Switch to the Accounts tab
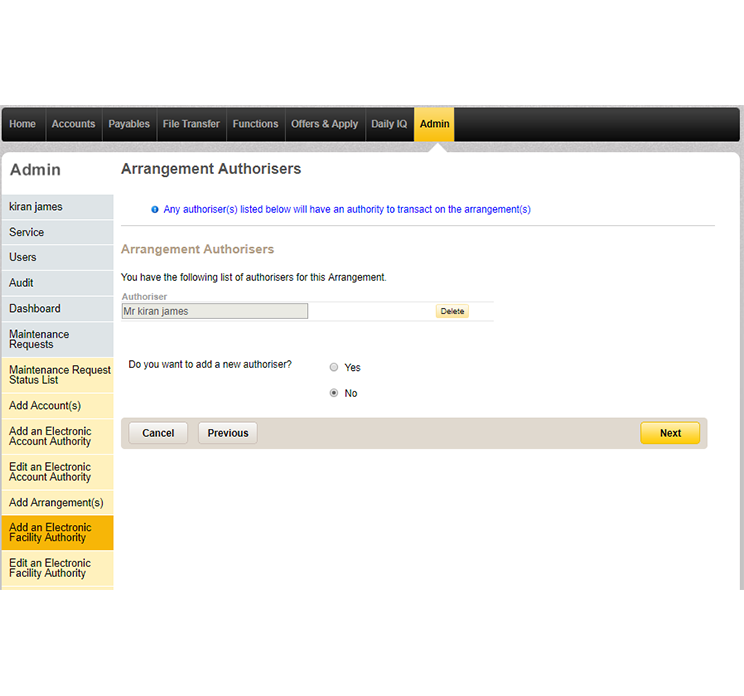 point(73,124)
